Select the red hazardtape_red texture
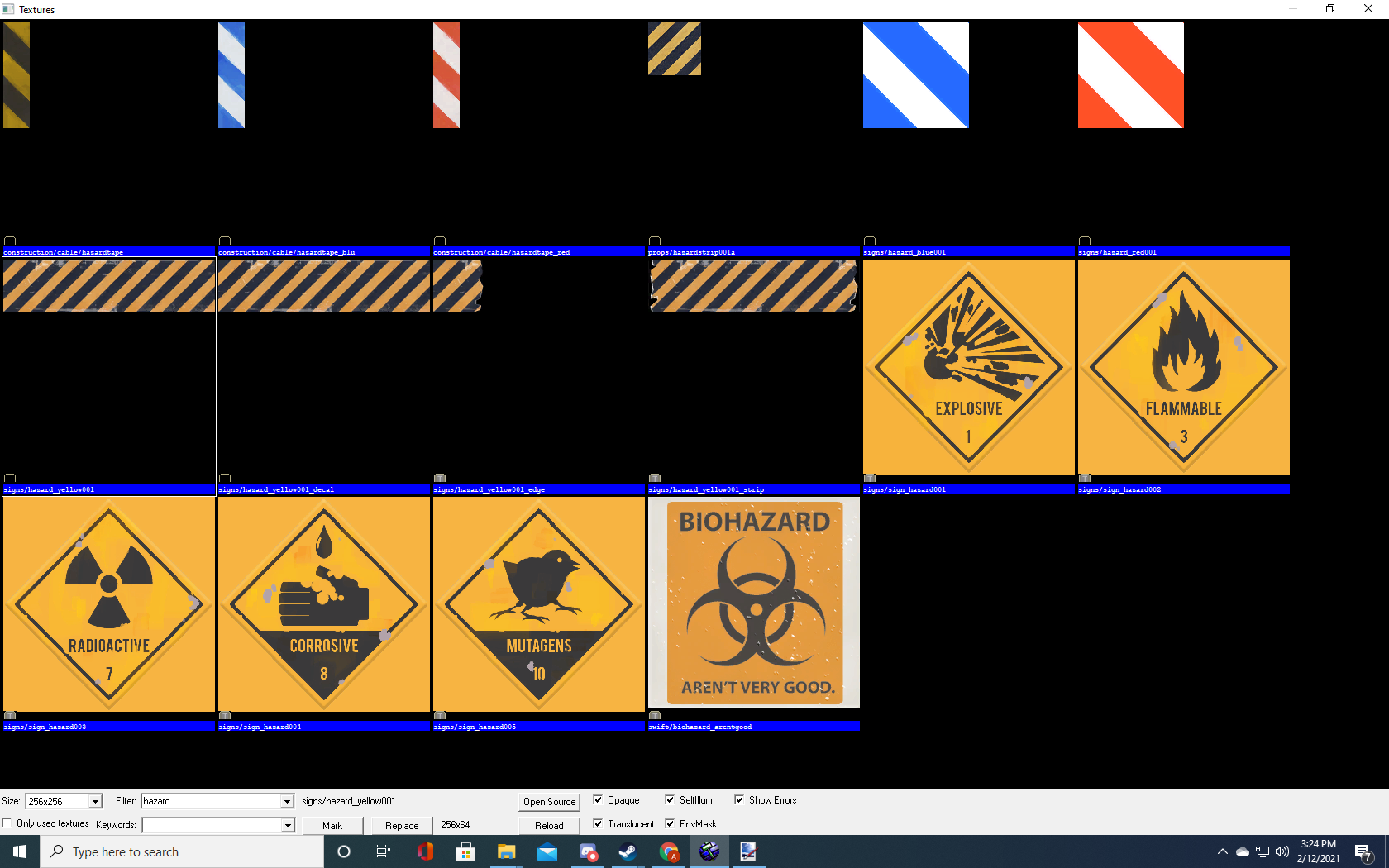1389x868 pixels. [446, 75]
